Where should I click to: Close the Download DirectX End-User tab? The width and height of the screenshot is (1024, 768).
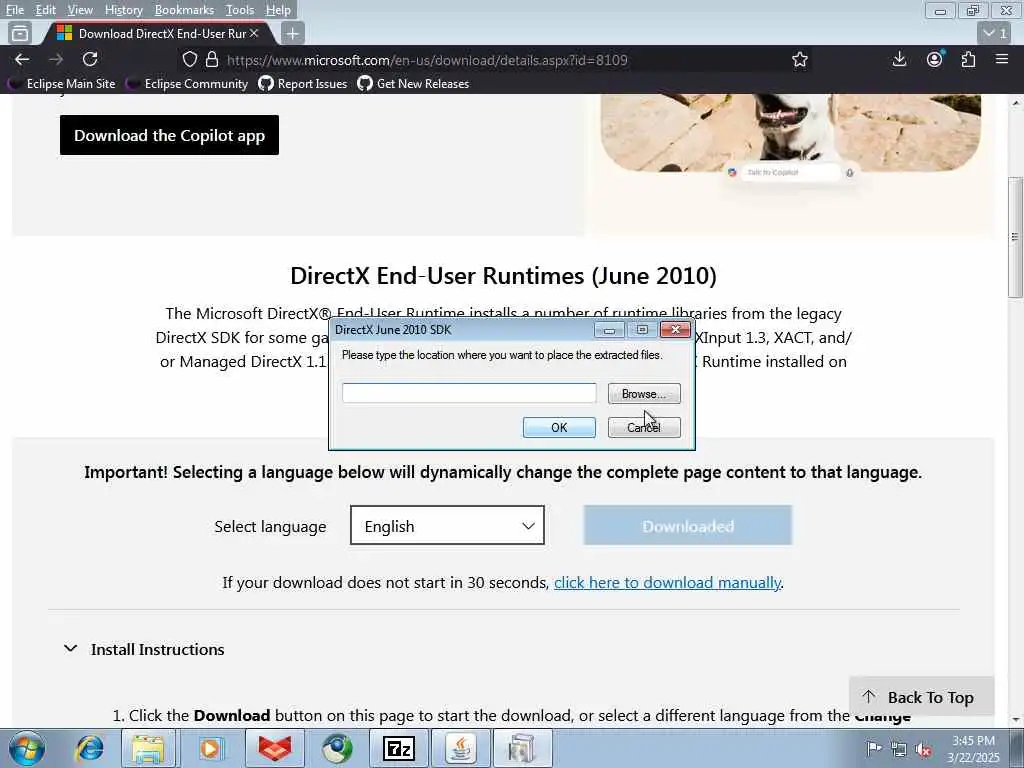[254, 33]
